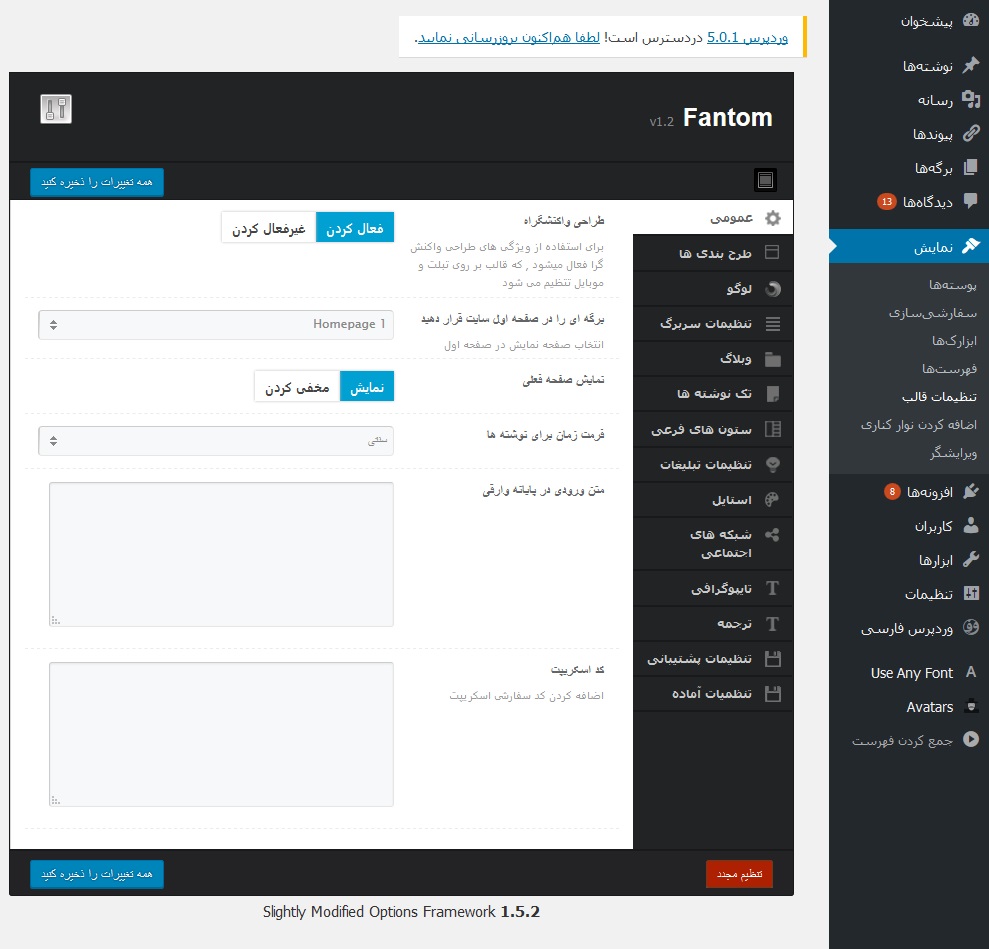This screenshot has height=949, width=989.
Task: Click the comments (دیدگاه‌ها) bubble icon
Action: coord(970,201)
